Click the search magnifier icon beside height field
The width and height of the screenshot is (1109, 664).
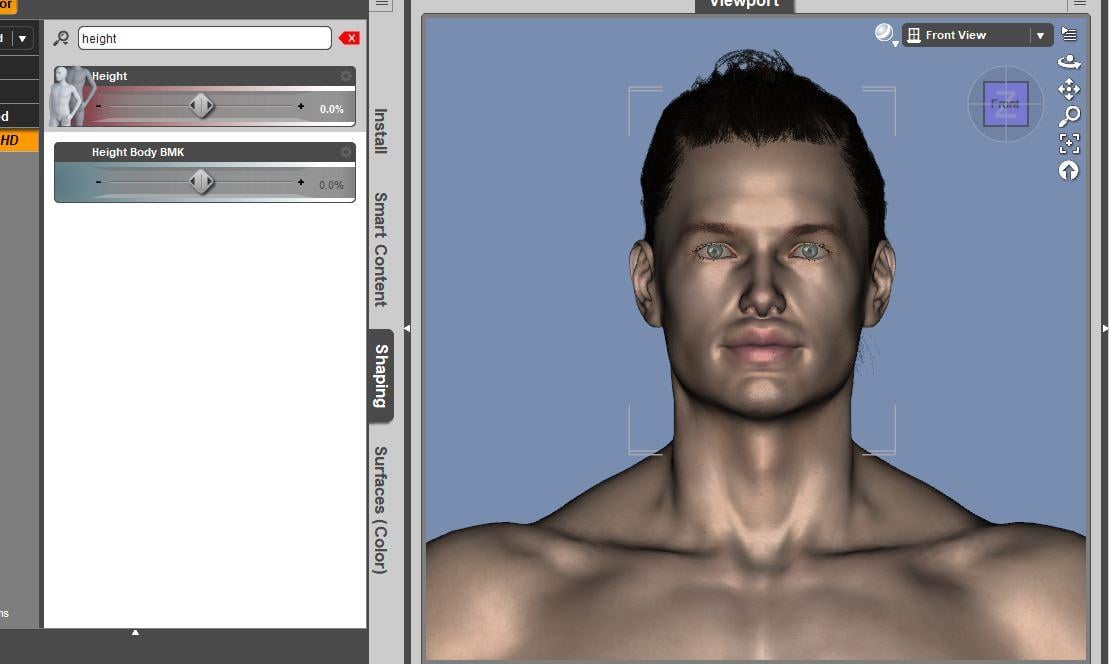(61, 38)
